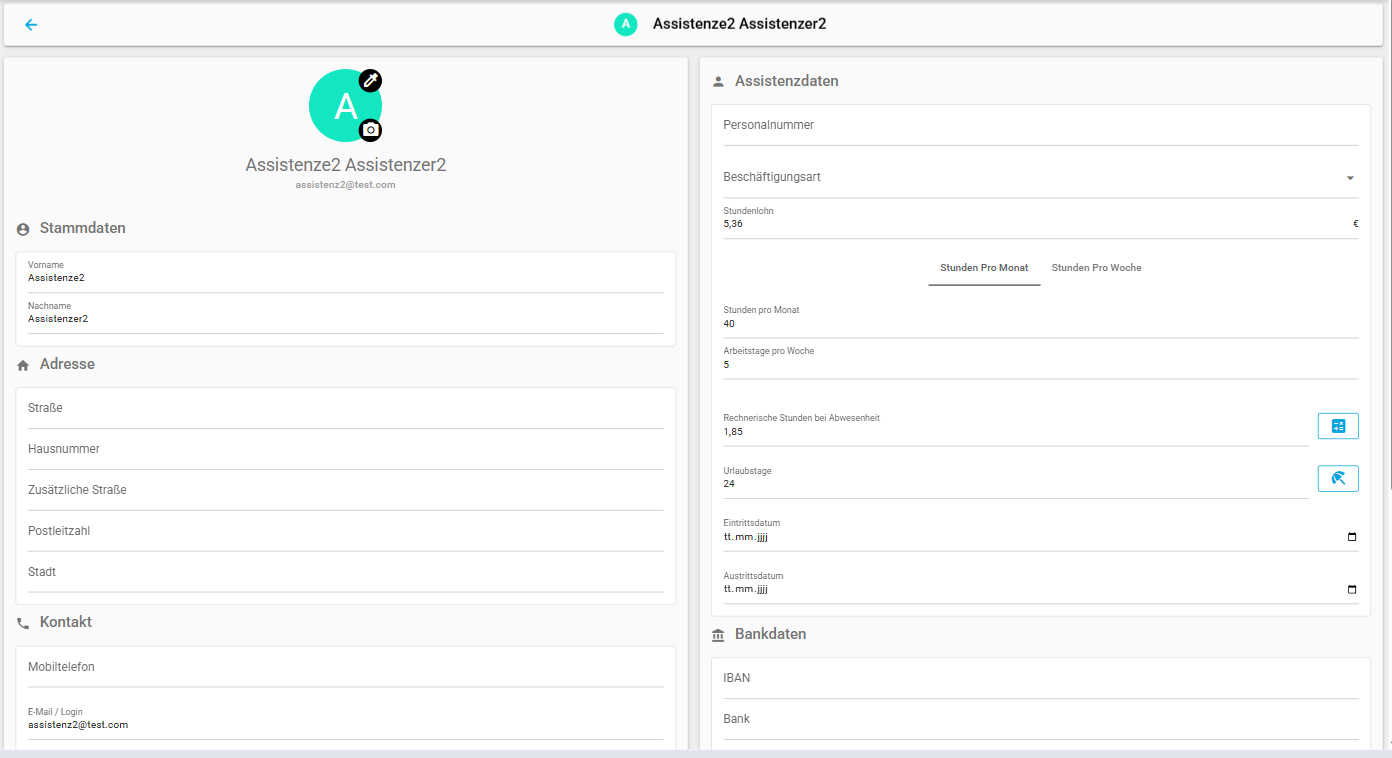The width and height of the screenshot is (1392, 758).
Task: Click the camera icon on avatar
Action: tap(371, 130)
